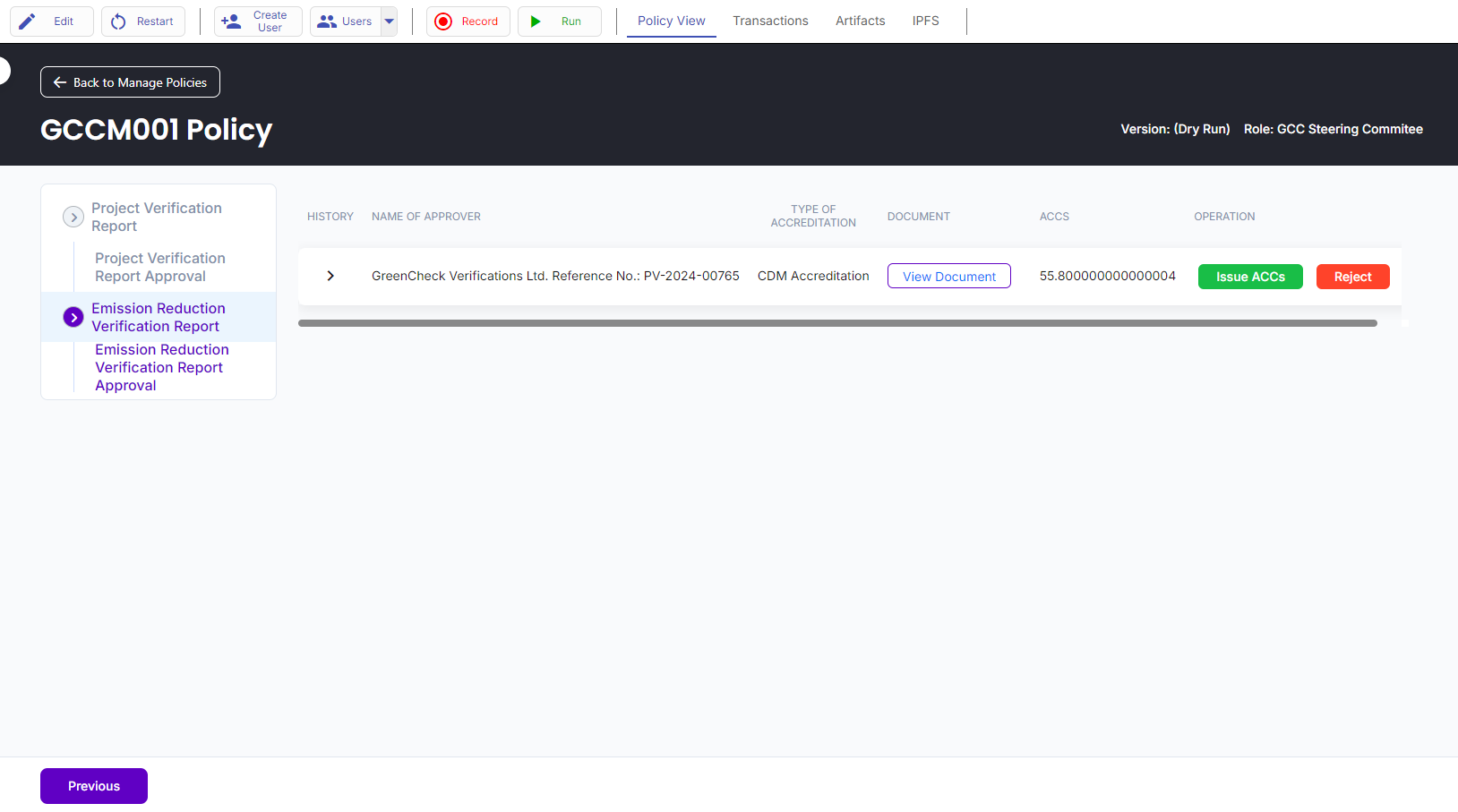The height and width of the screenshot is (812, 1458).
Task: Open the Users dropdown arrow
Action: tap(389, 21)
